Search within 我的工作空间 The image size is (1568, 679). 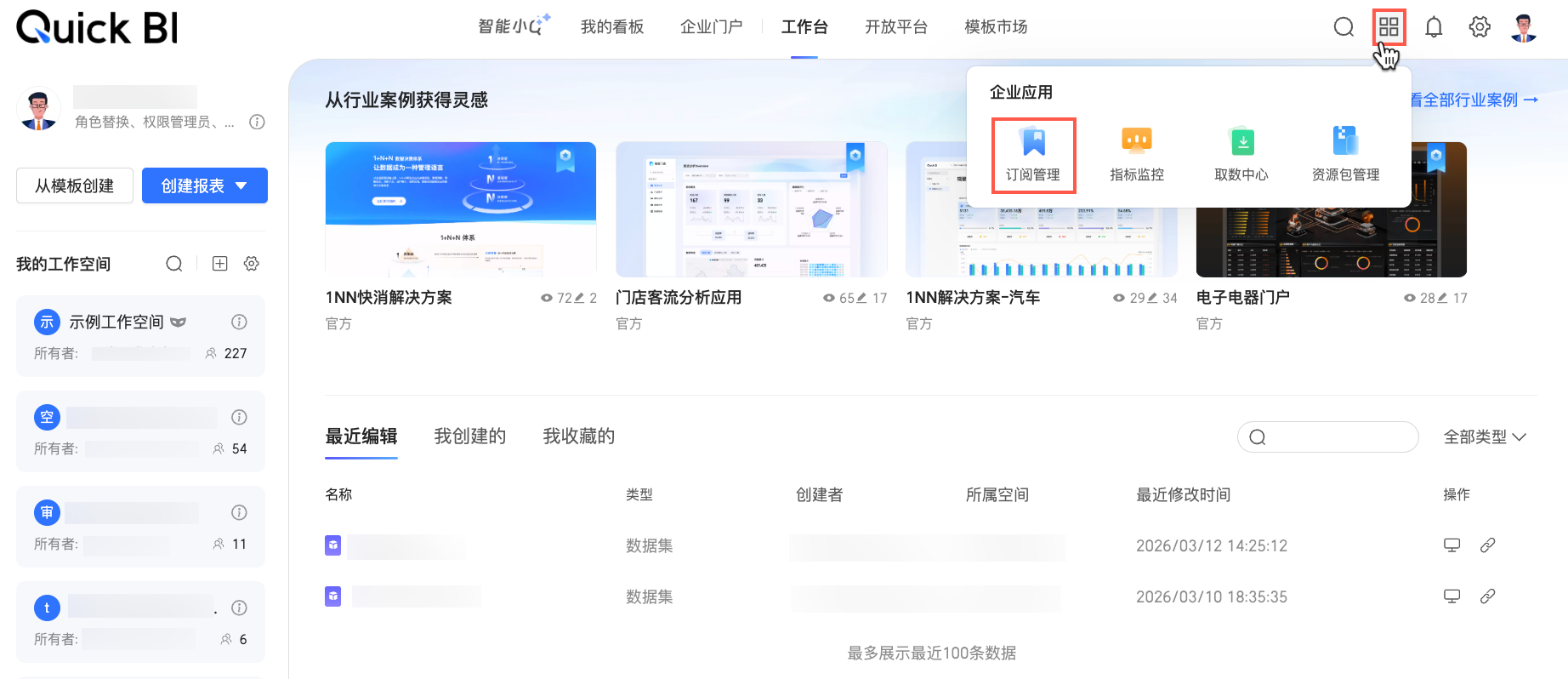pos(174,264)
